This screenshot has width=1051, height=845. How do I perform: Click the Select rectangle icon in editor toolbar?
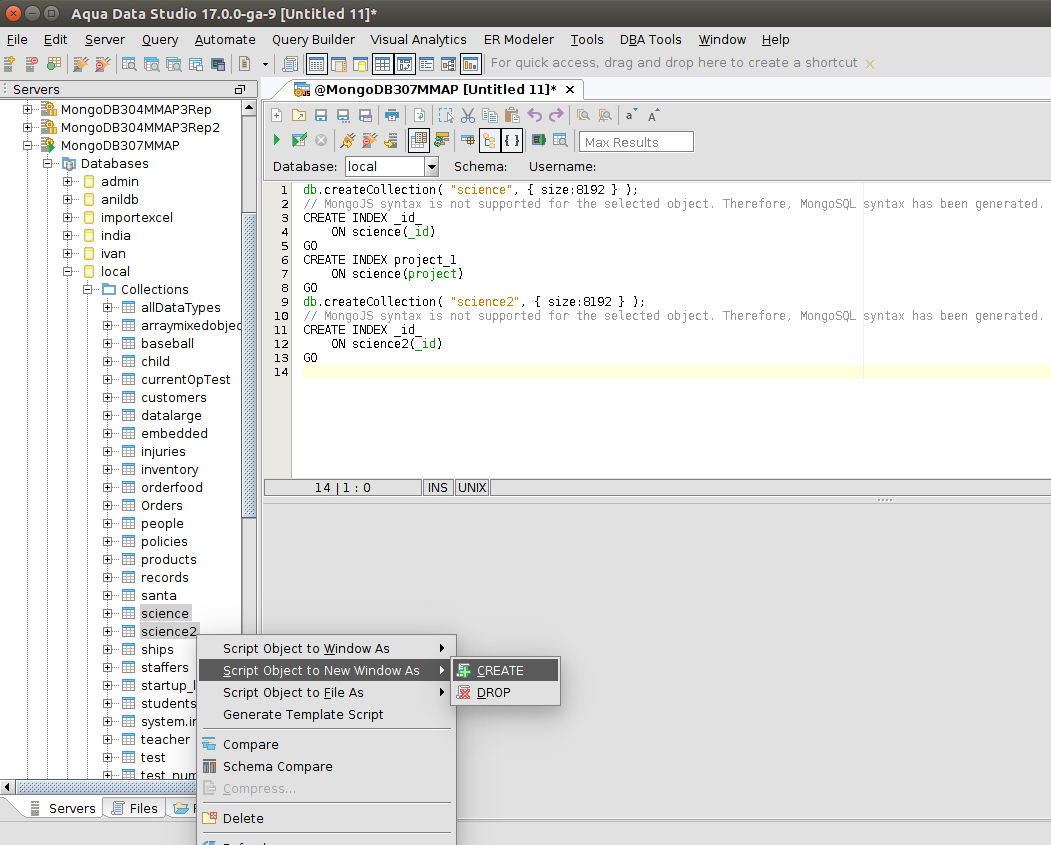(446, 115)
